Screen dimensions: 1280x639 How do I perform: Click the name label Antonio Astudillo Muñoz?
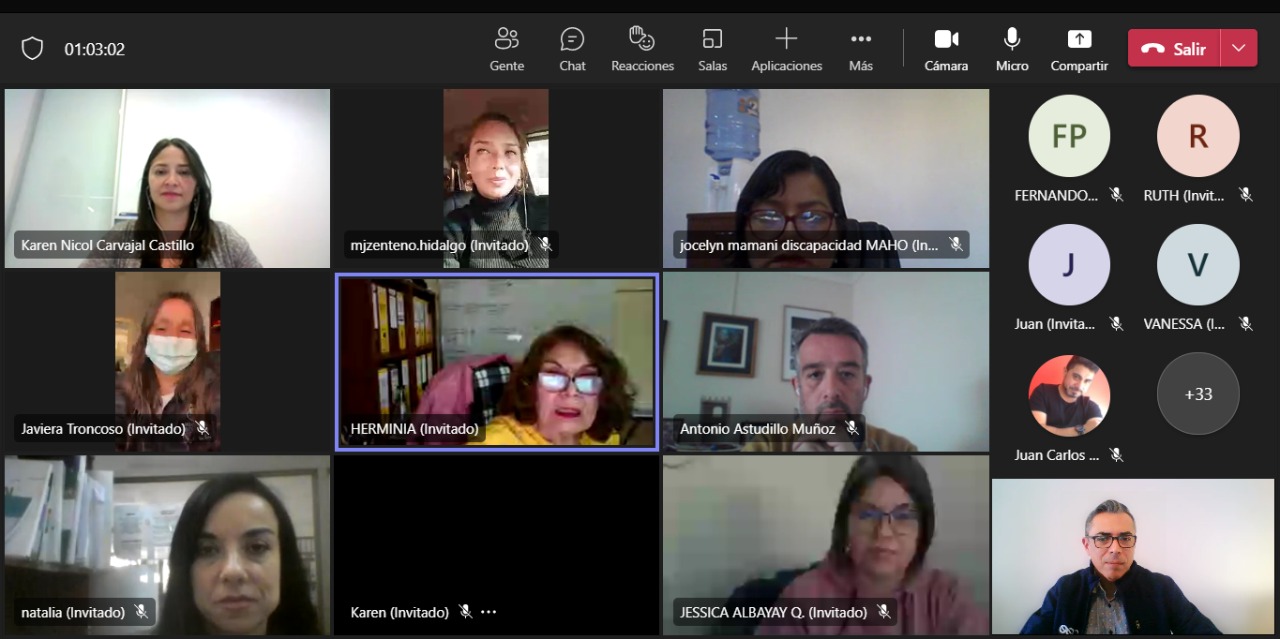(x=757, y=429)
